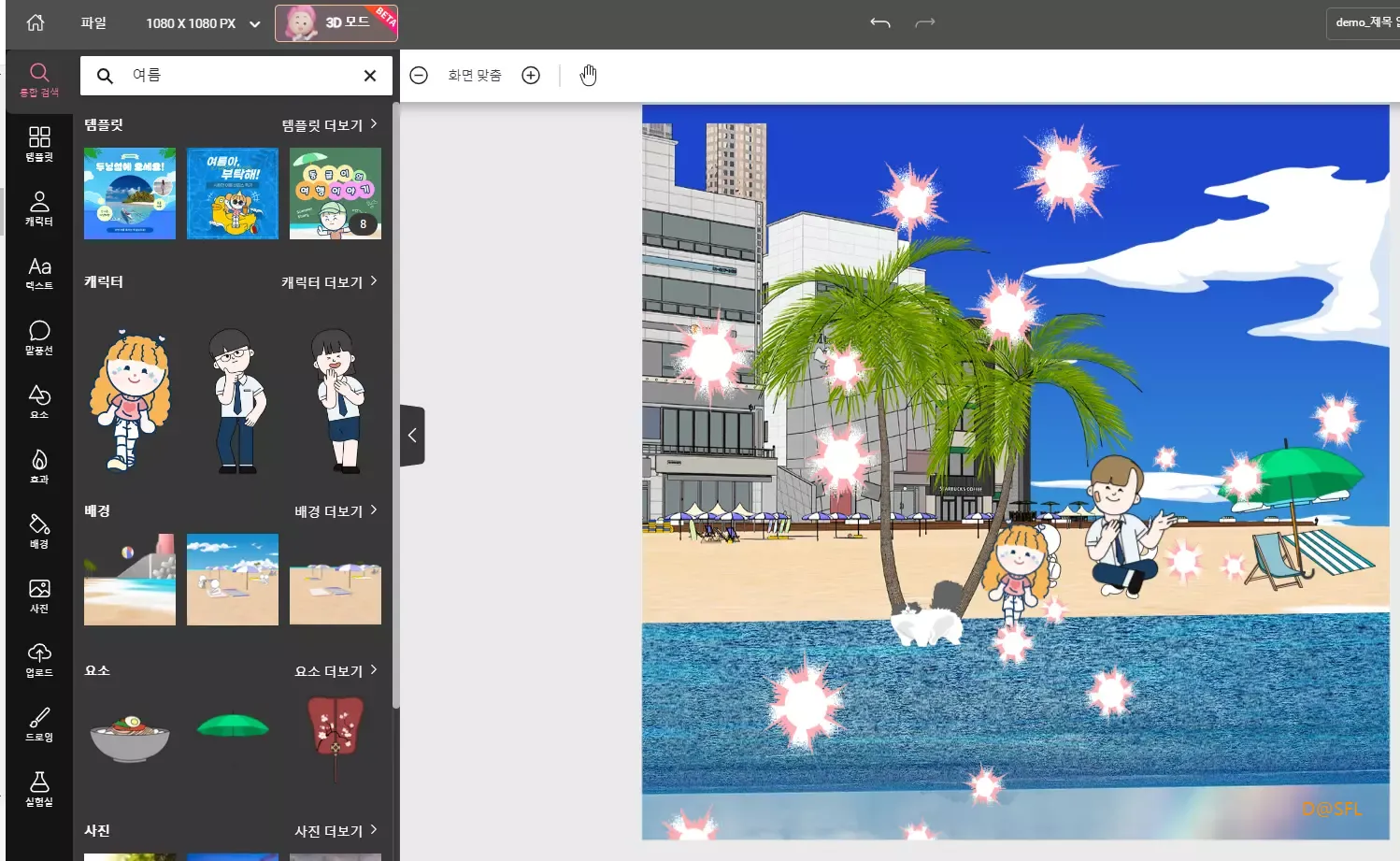Add the noodle bowl element
Screen dimensions: 1400x861
(130, 739)
